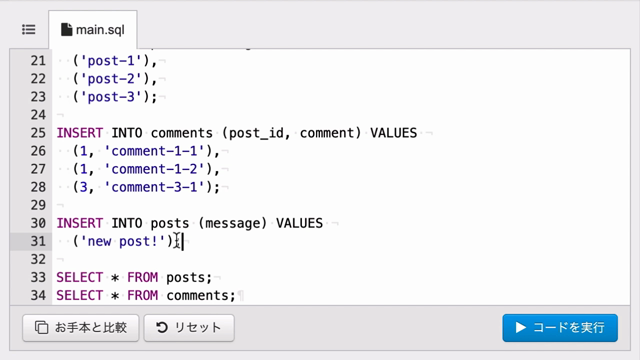Click the リセット button
Screen dimensions: 640x360
point(189,328)
